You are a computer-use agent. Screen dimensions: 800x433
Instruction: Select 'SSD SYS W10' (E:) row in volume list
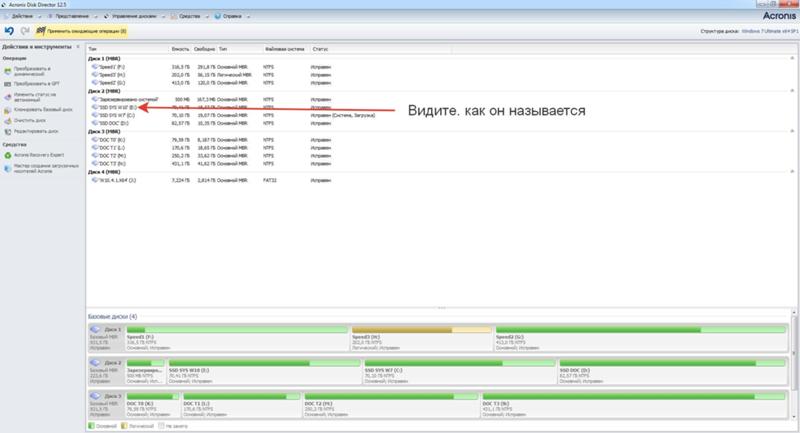pyautogui.click(x=441, y=108)
